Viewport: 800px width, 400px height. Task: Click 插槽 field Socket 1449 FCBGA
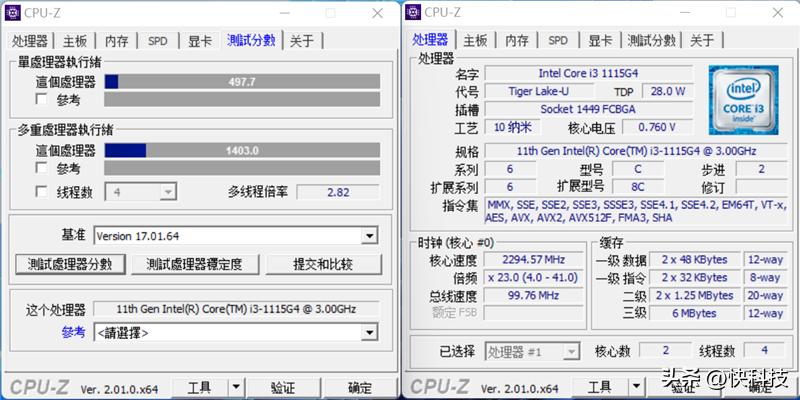point(589,109)
